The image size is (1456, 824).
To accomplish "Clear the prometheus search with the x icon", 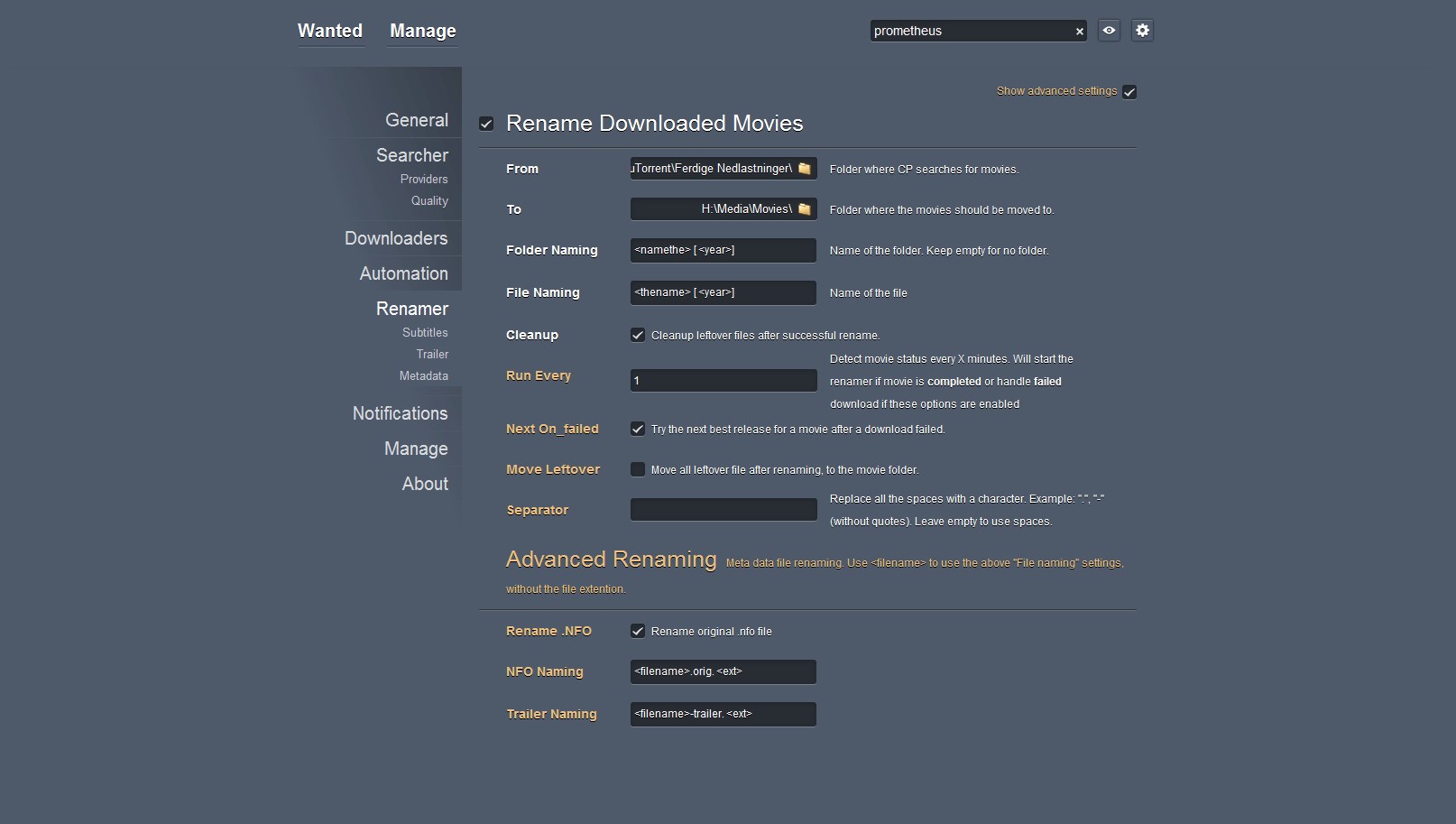I will click(x=1079, y=32).
